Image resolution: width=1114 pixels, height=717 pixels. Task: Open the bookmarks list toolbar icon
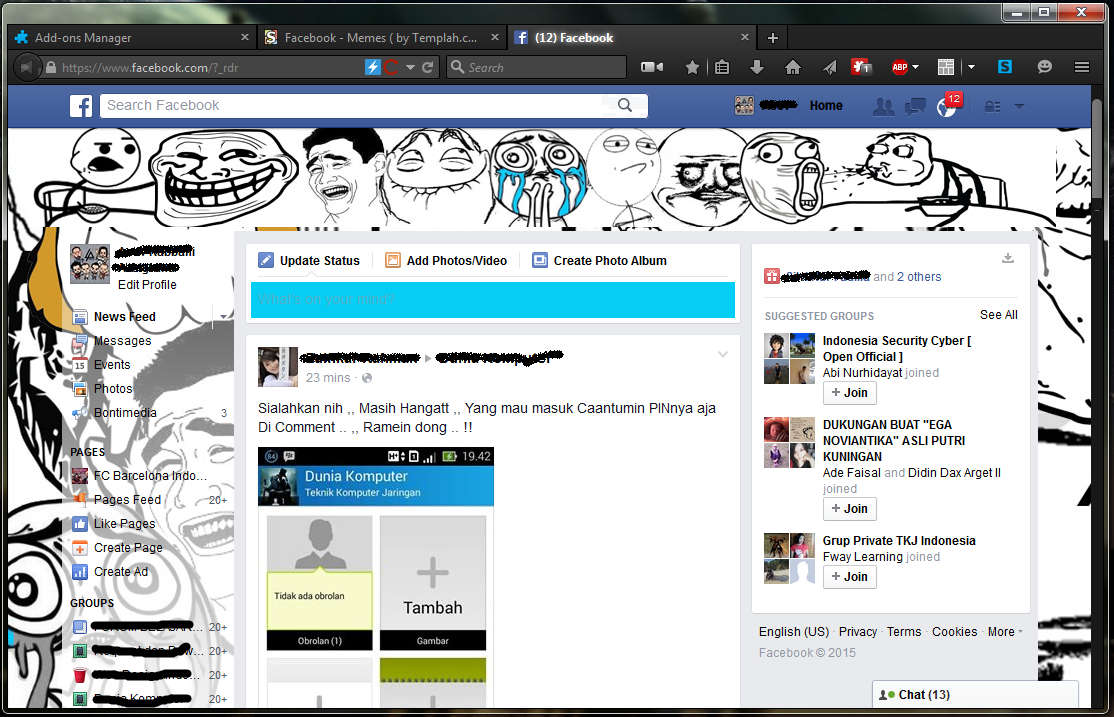[x=722, y=68]
